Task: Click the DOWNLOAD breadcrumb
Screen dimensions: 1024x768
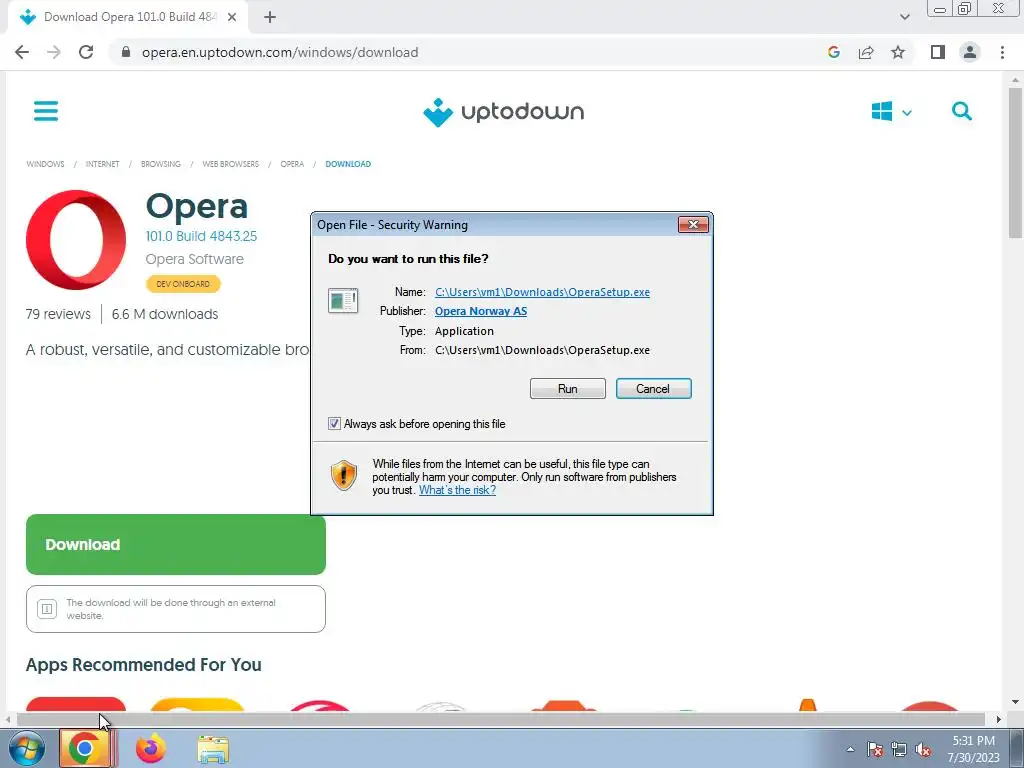Action: point(348,164)
